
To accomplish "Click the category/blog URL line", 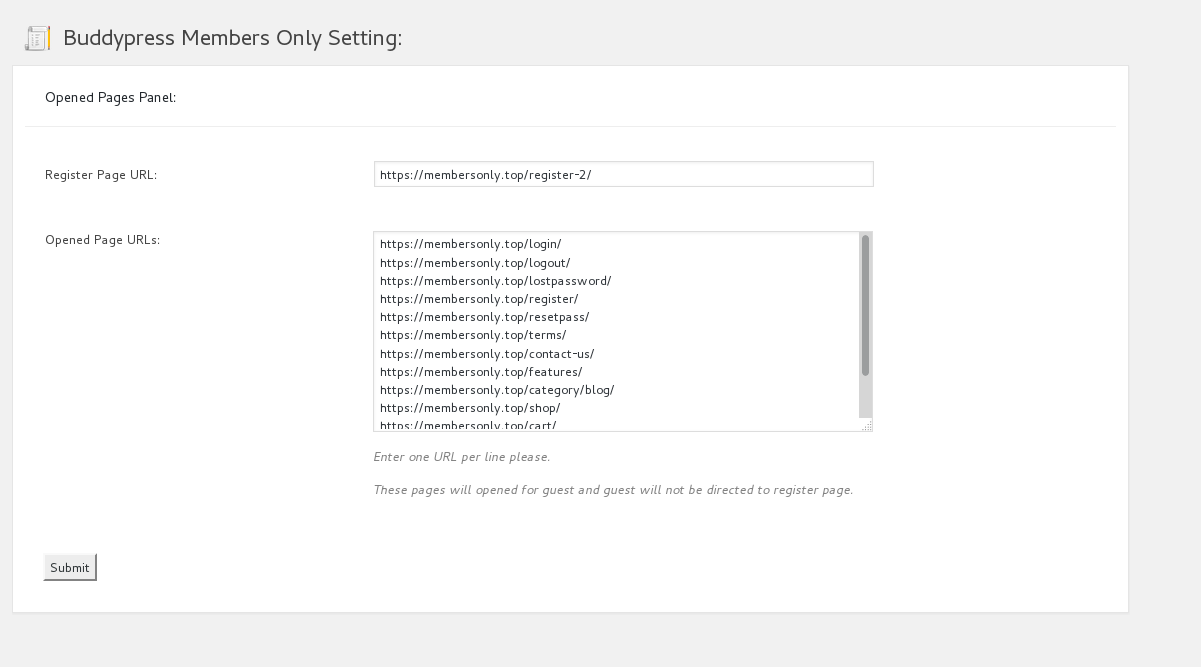I will pyautogui.click(x=496, y=390).
